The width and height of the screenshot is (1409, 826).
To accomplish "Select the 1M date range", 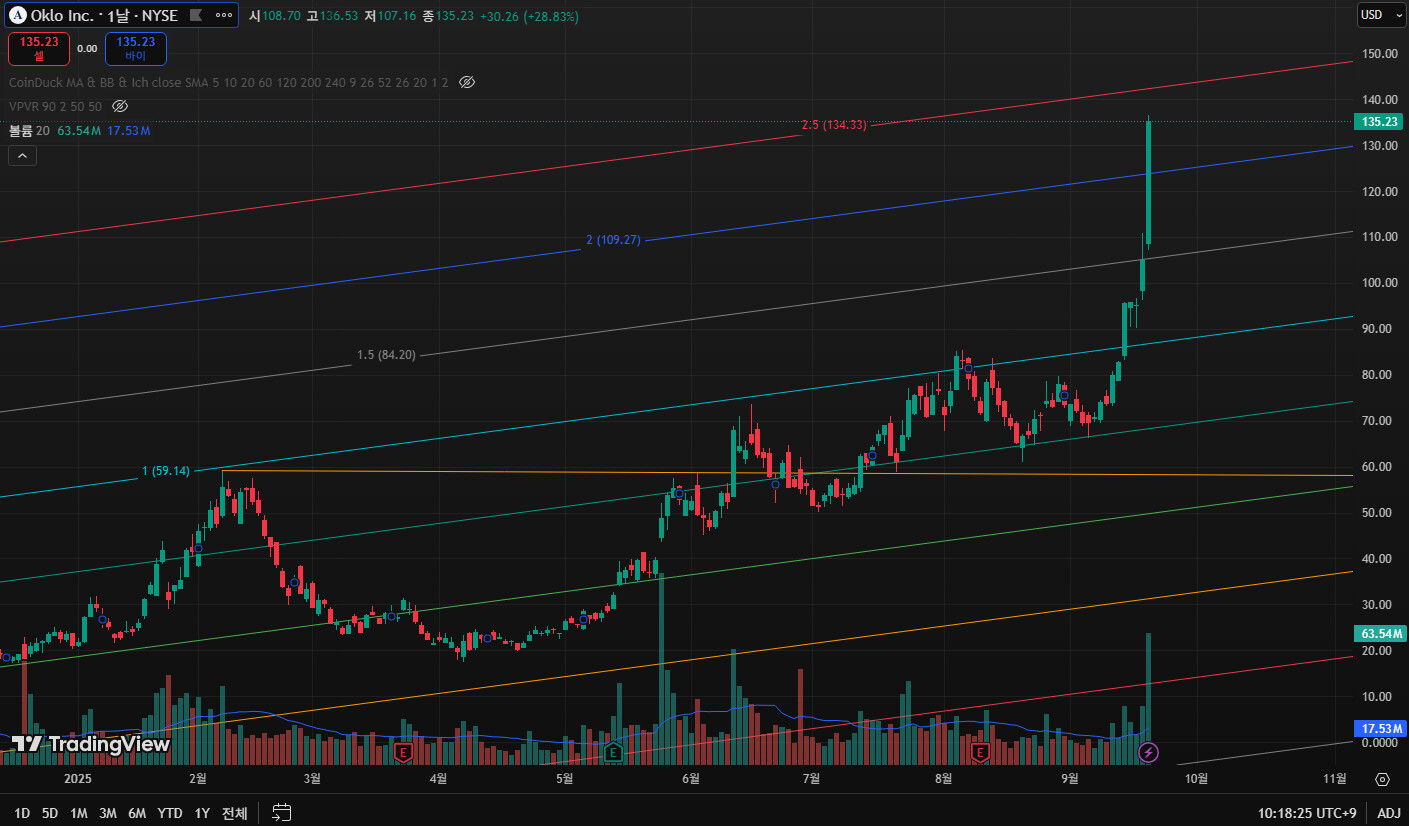I will pos(79,814).
